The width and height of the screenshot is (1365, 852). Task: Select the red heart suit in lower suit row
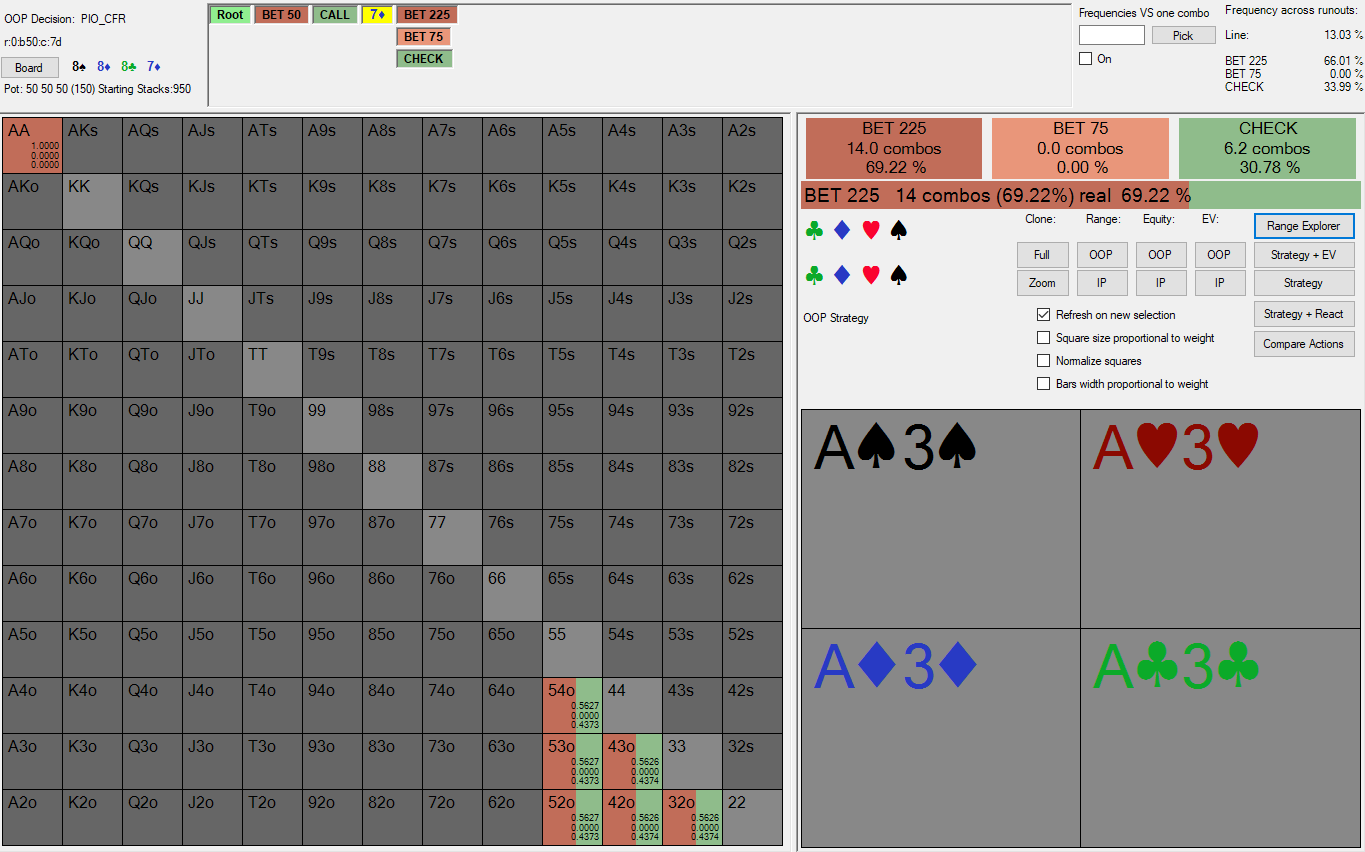871,275
